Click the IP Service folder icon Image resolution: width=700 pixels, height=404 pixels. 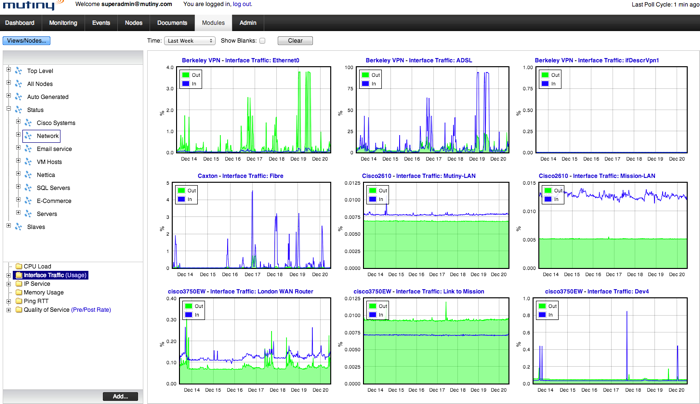point(19,283)
